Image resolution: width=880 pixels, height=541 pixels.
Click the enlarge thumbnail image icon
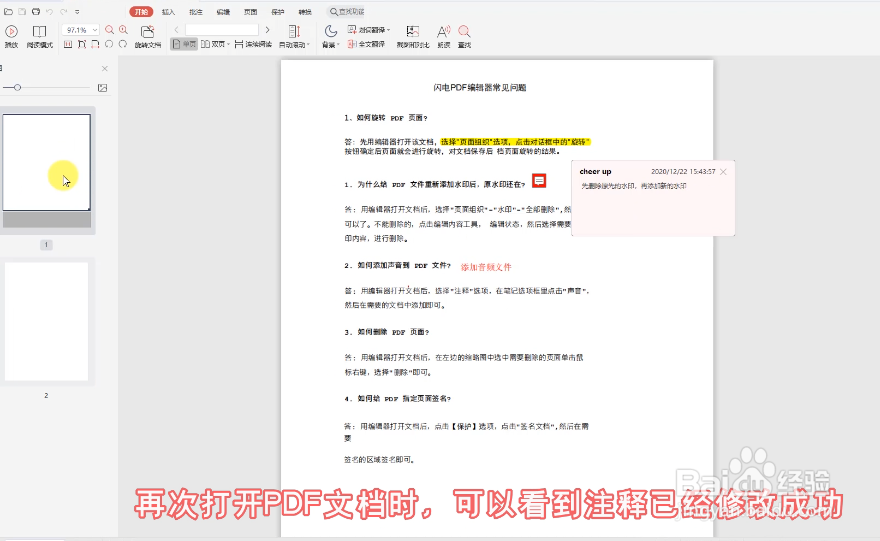(102, 88)
